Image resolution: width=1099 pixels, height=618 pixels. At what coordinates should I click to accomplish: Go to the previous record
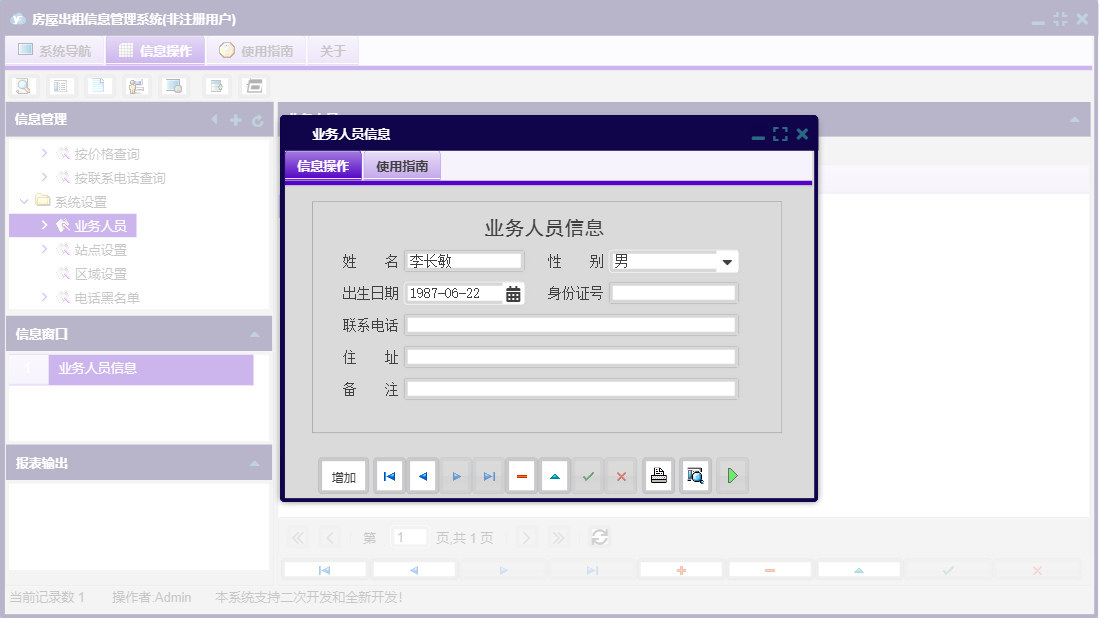(x=422, y=476)
